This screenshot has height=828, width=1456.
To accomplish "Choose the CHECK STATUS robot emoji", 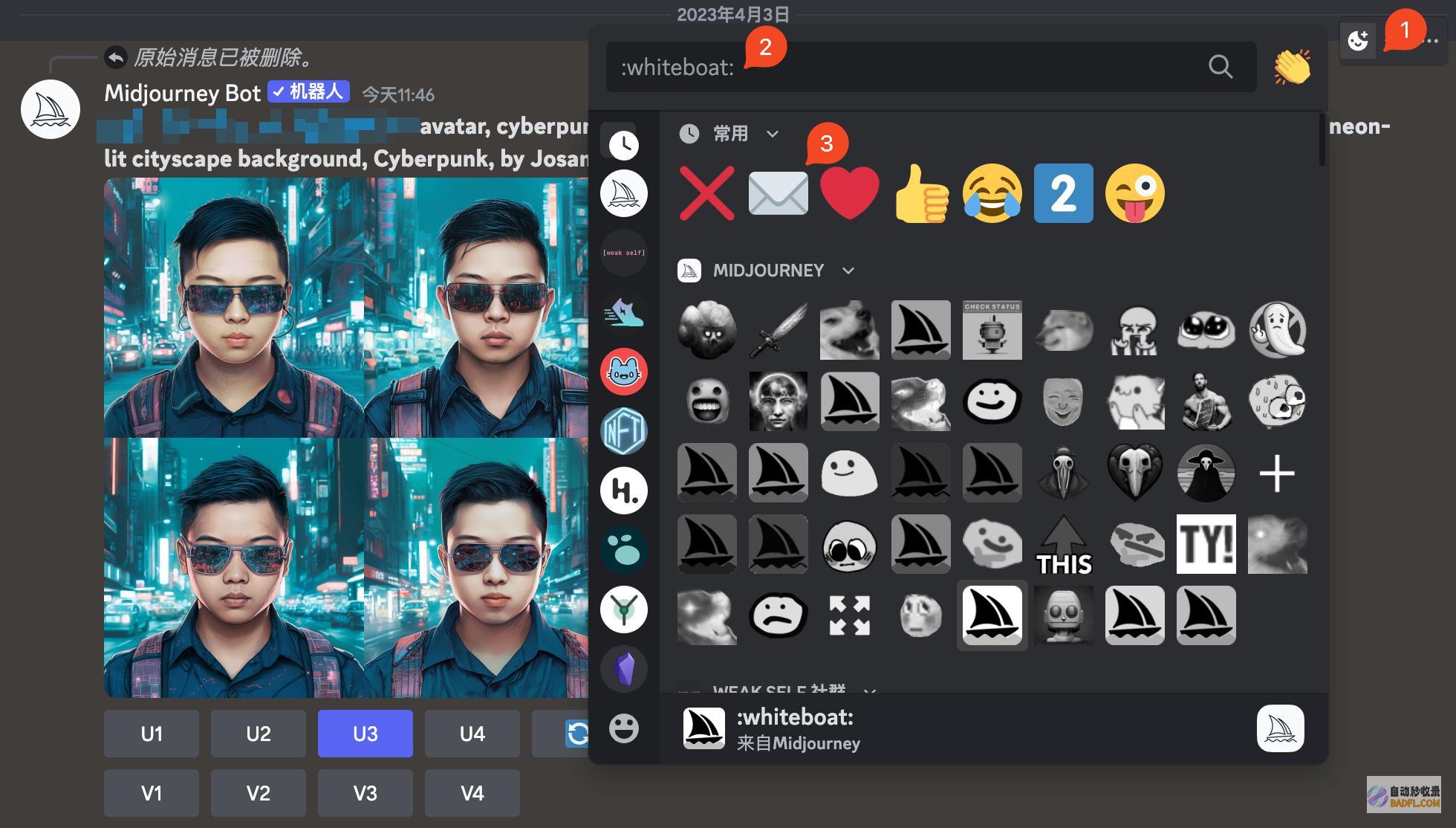I will (992, 330).
